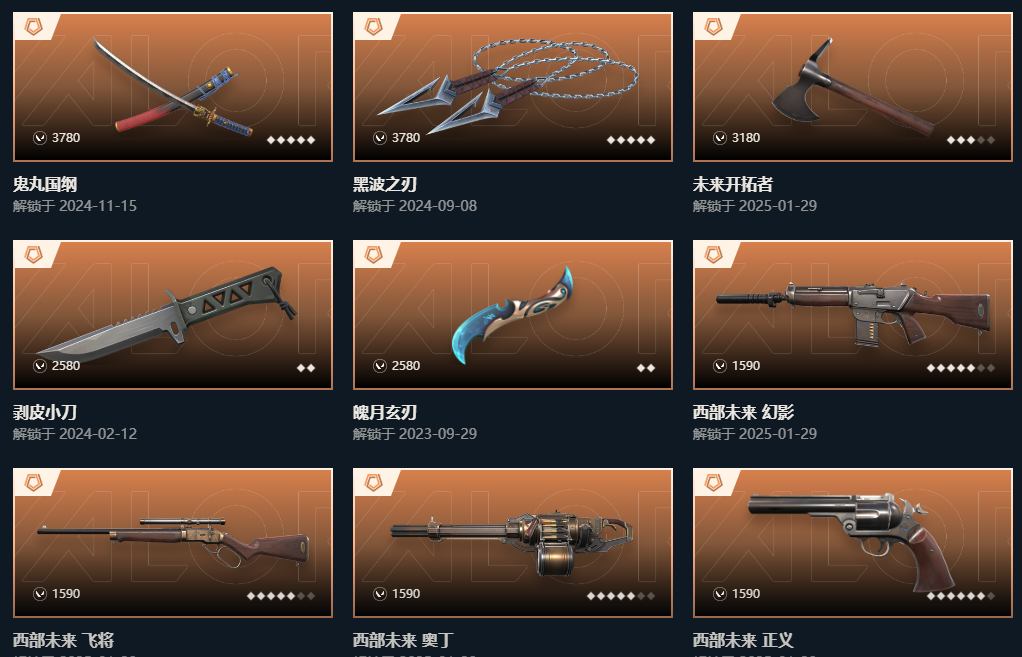Screen dimensions: 1022x657
Task: Click the VP icon on 西部未来 奥丁 card
Action: (x=380, y=594)
